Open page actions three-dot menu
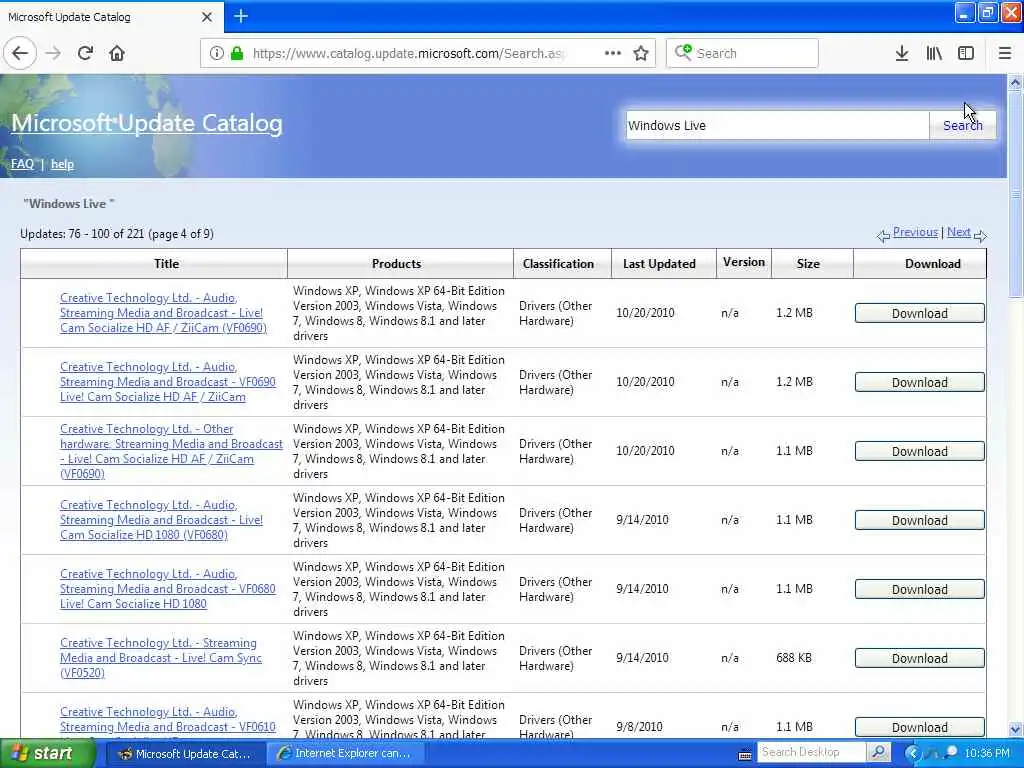Viewport: 1024px width, 768px height. [613, 53]
